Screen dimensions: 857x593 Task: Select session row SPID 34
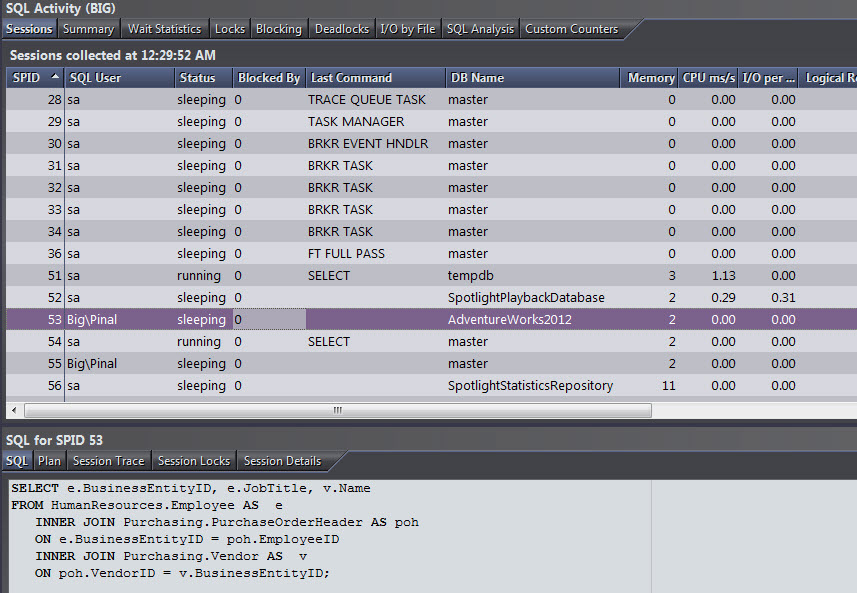click(432, 231)
